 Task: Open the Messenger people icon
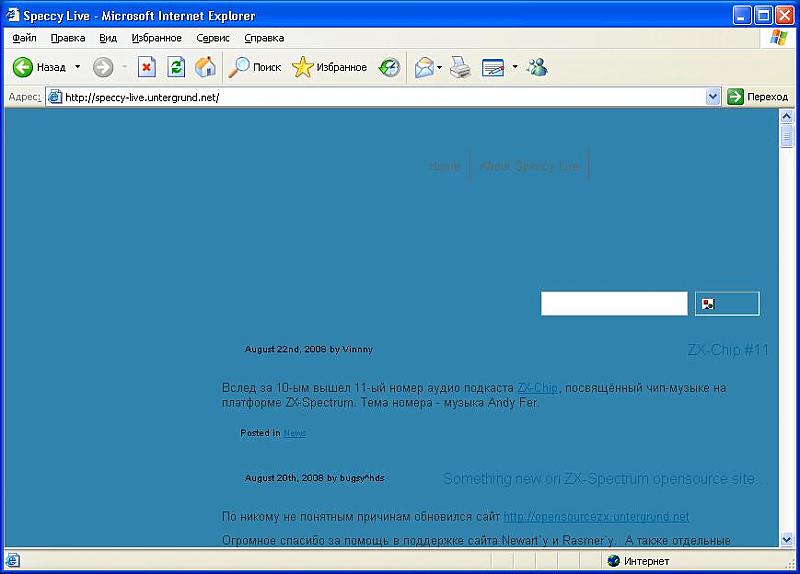(x=537, y=67)
